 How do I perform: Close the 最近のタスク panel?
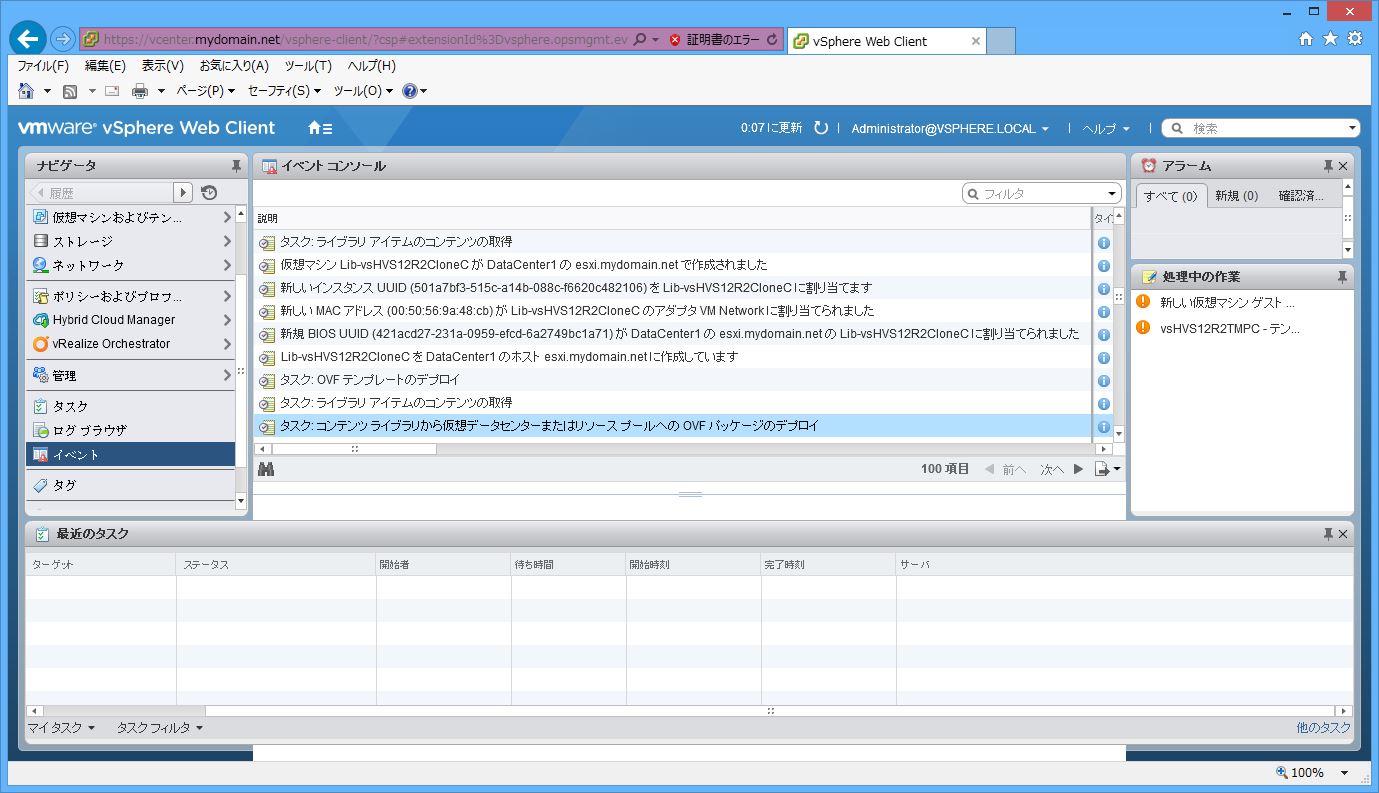click(1343, 534)
